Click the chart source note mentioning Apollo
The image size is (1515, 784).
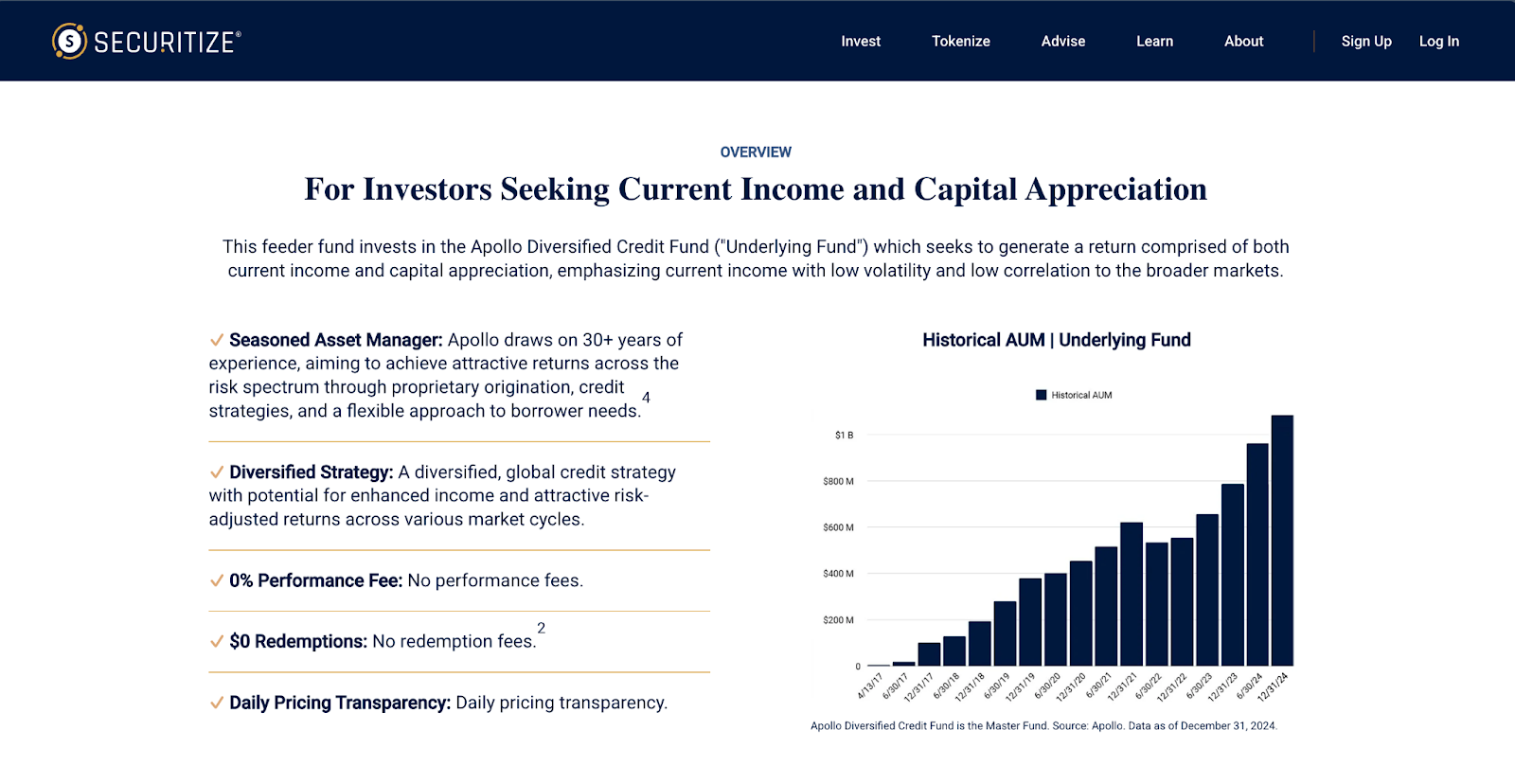[x=1043, y=726]
